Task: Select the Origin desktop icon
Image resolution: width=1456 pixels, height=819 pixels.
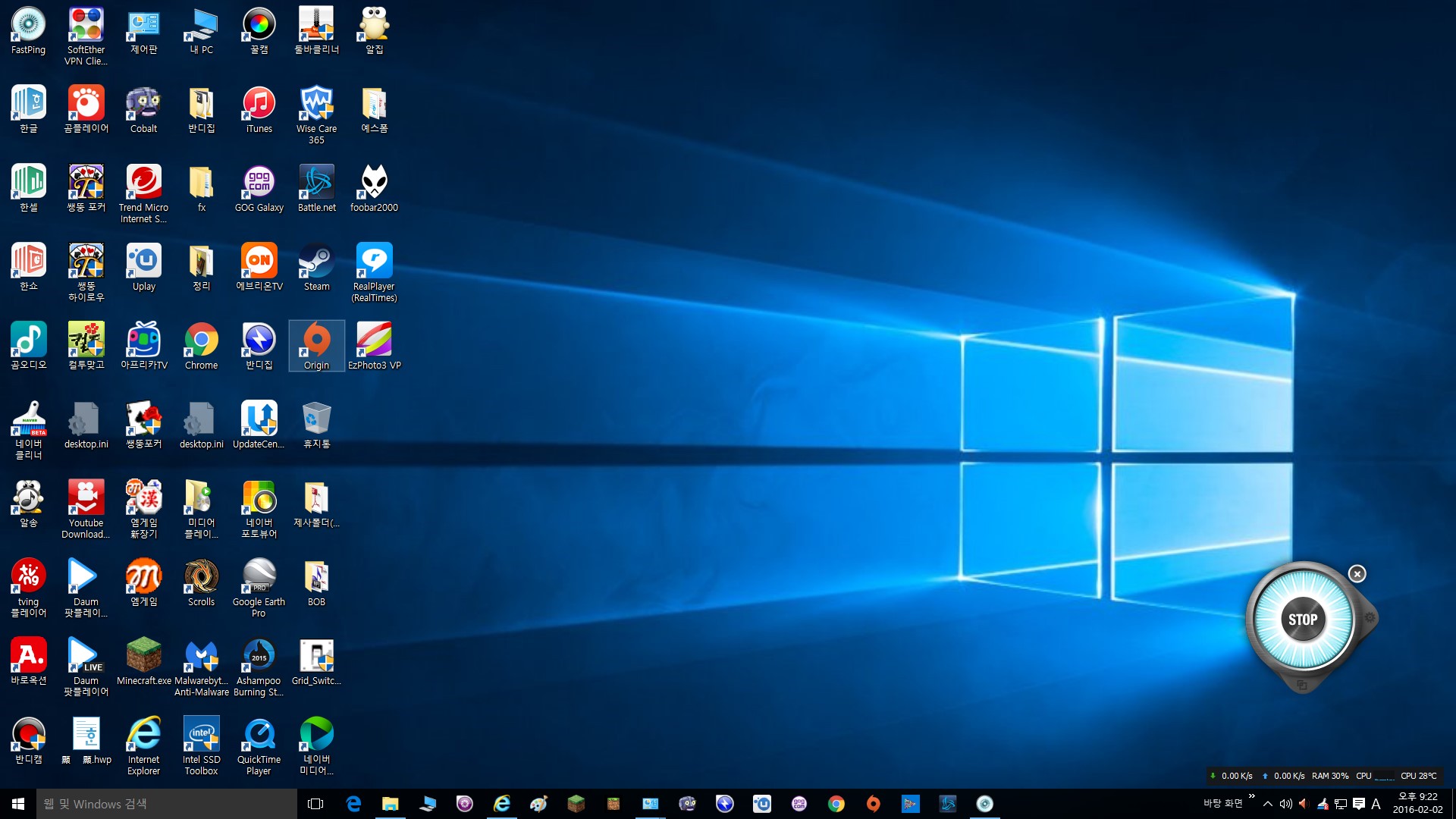Action: (316, 346)
